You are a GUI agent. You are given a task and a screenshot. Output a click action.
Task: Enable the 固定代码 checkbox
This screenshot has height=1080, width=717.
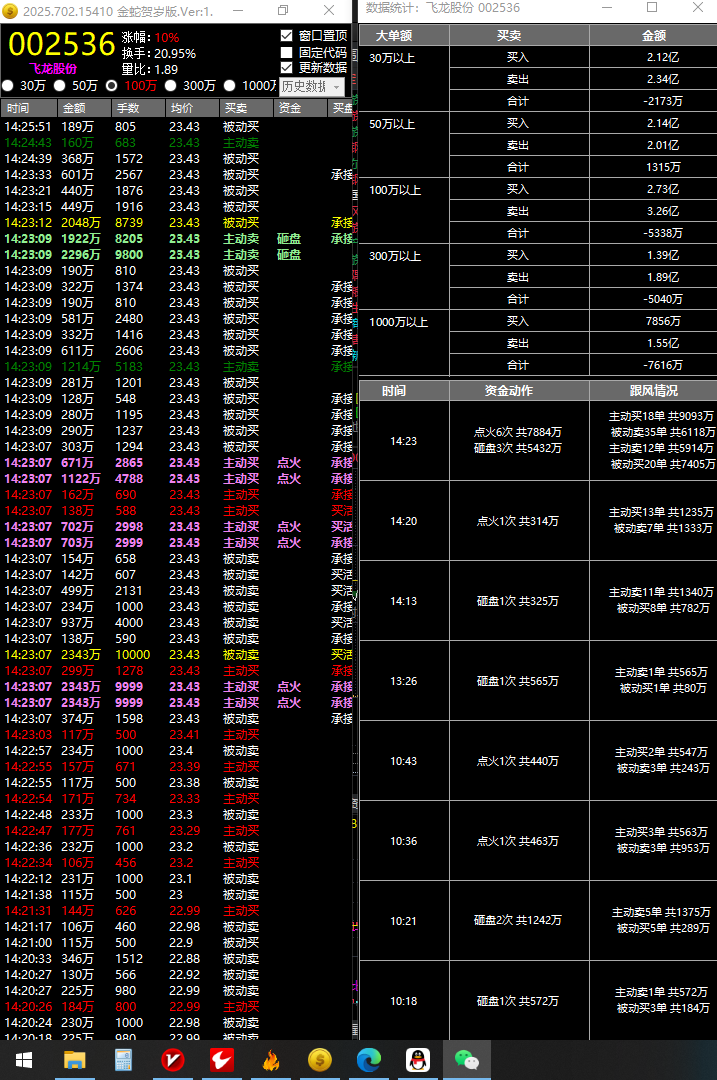click(287, 52)
